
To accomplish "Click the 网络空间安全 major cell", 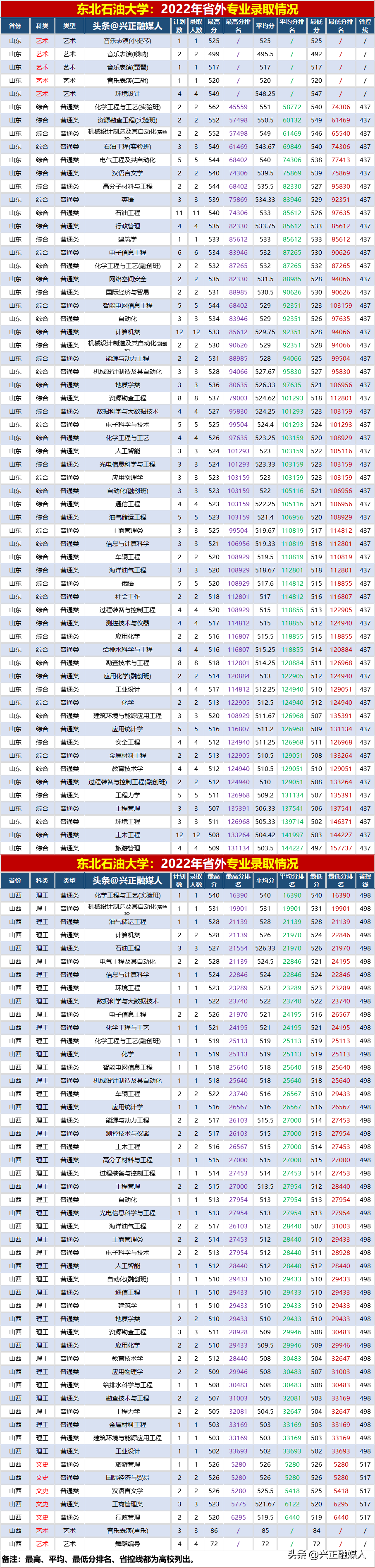I will click(x=127, y=279).
